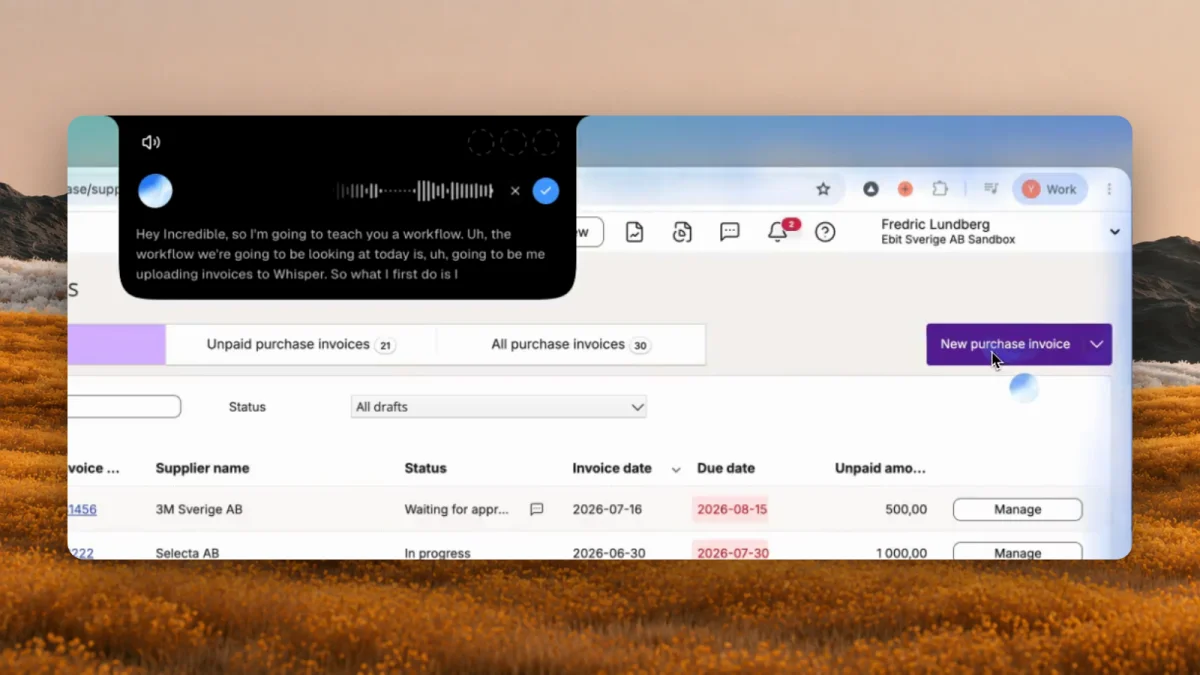Open the report chart document icon
The image size is (1200, 675).
[634, 232]
